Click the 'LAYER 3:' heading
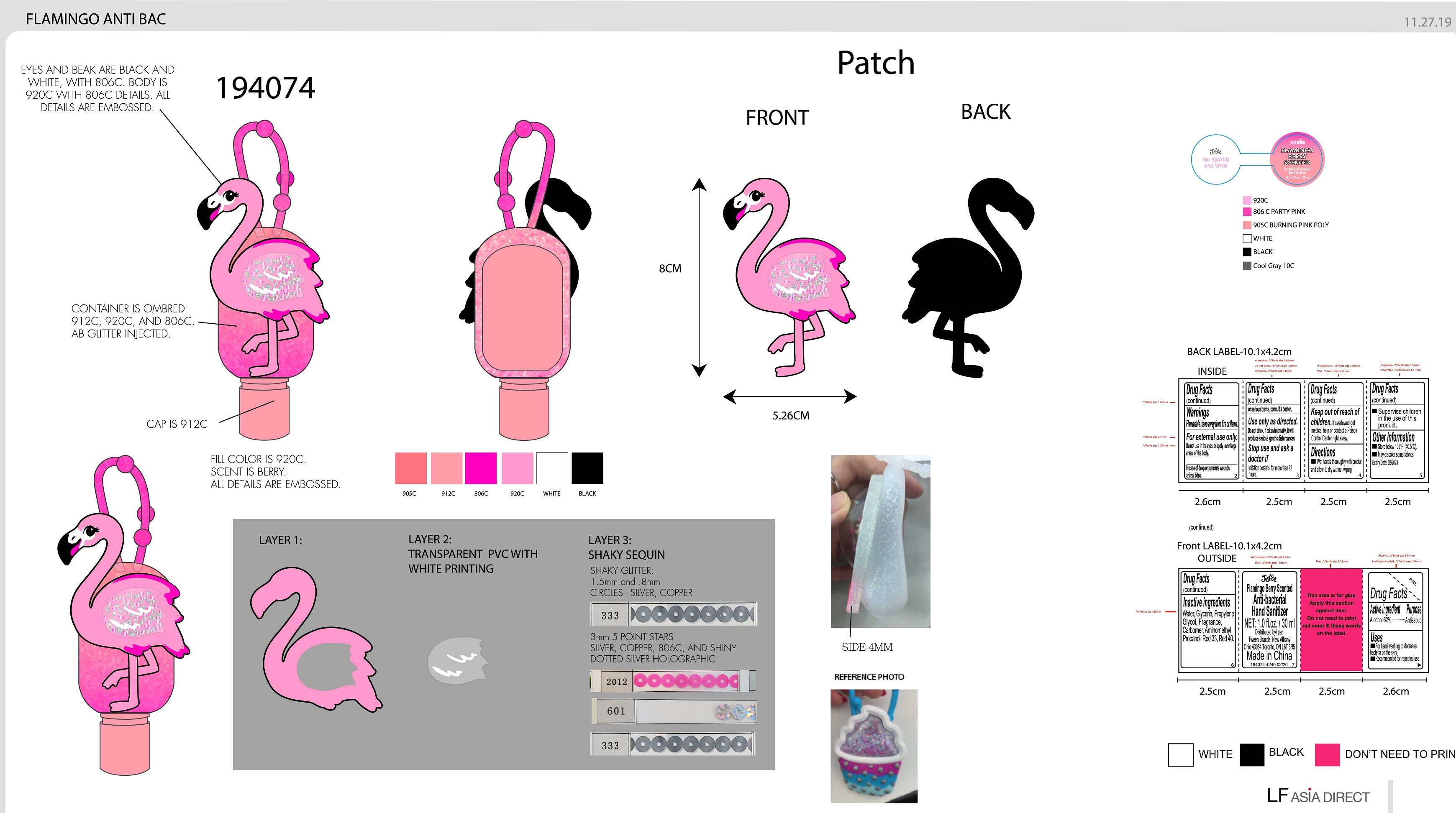Screen dimensions: 1456x813 coord(610,540)
